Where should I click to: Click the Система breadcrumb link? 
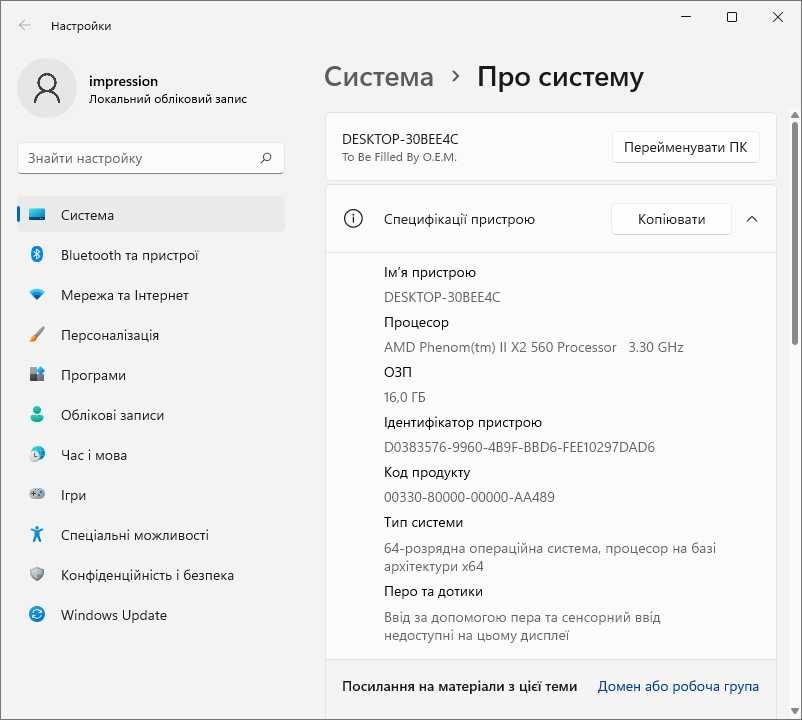[x=378, y=77]
